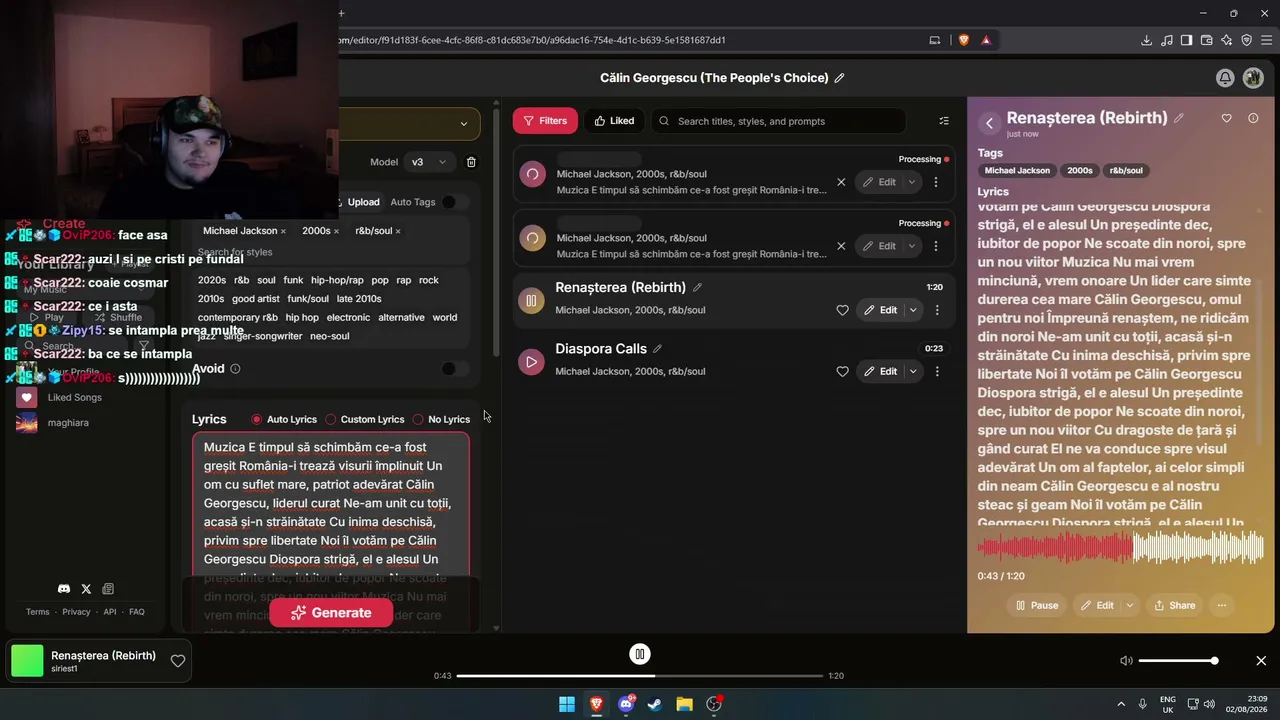Expand Edit options for Renașterea (Rebirth) row

click(913, 310)
